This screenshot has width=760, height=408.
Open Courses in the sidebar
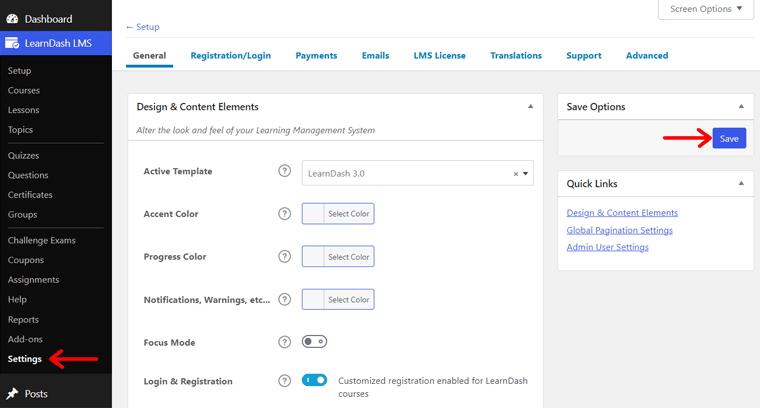coord(24,91)
